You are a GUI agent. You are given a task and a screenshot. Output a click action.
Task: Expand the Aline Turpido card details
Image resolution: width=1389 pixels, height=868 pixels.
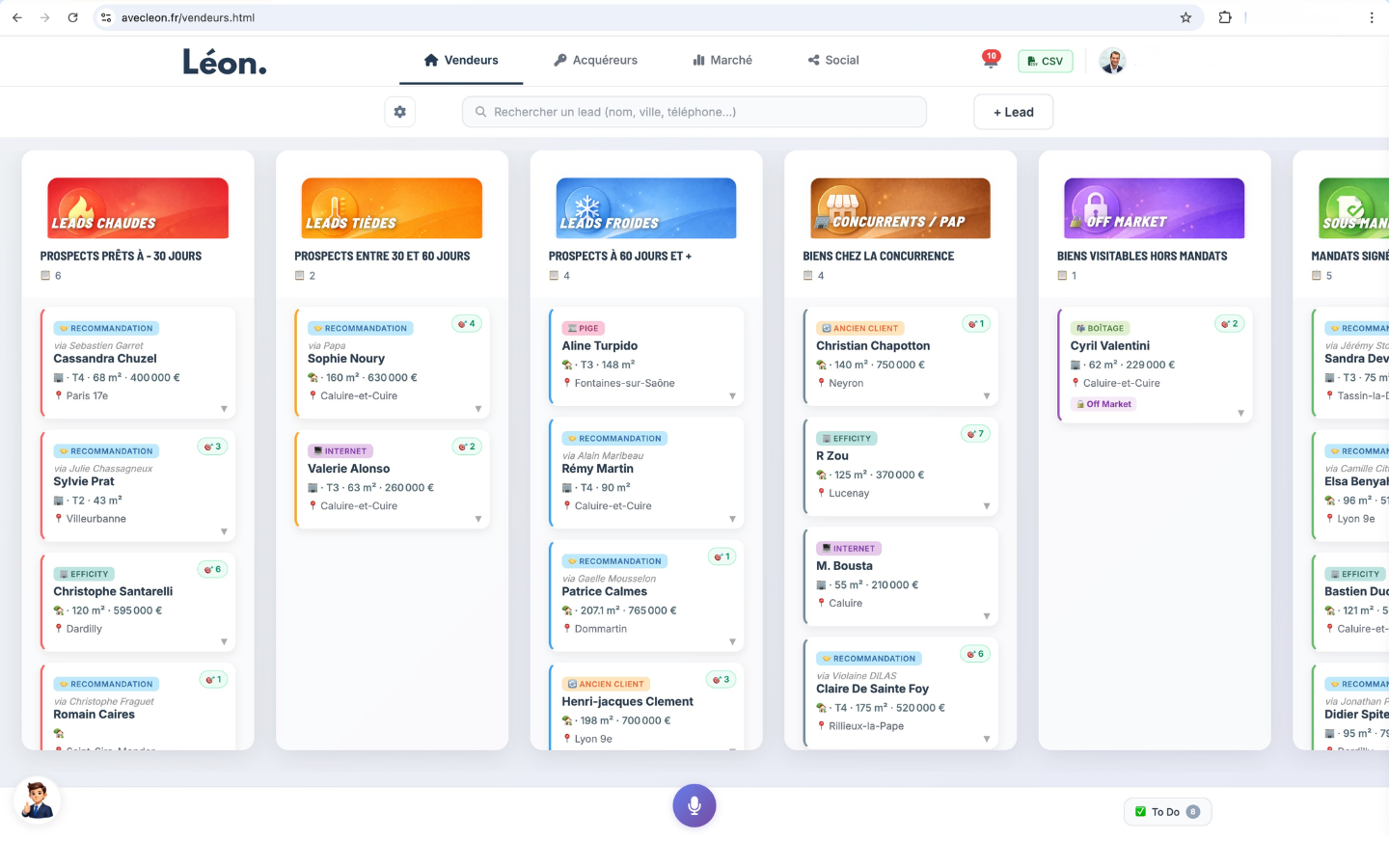732,396
